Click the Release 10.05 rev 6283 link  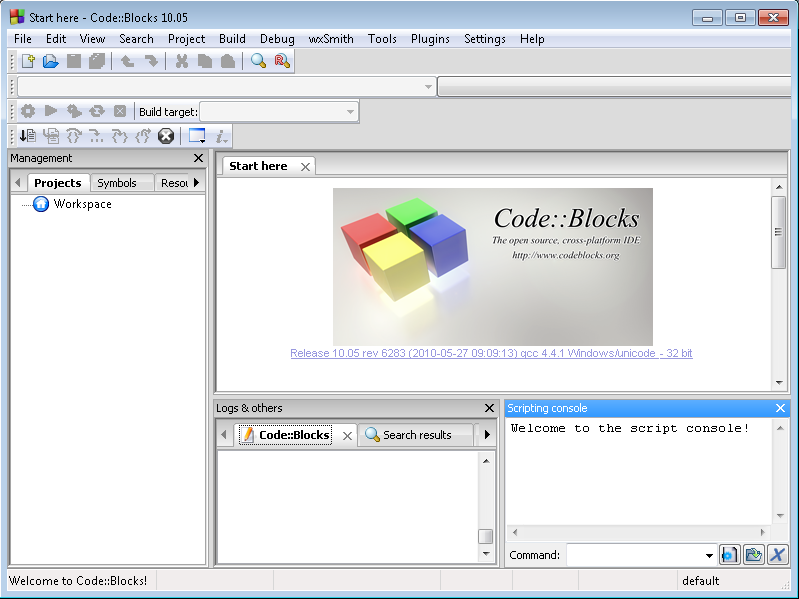point(491,353)
